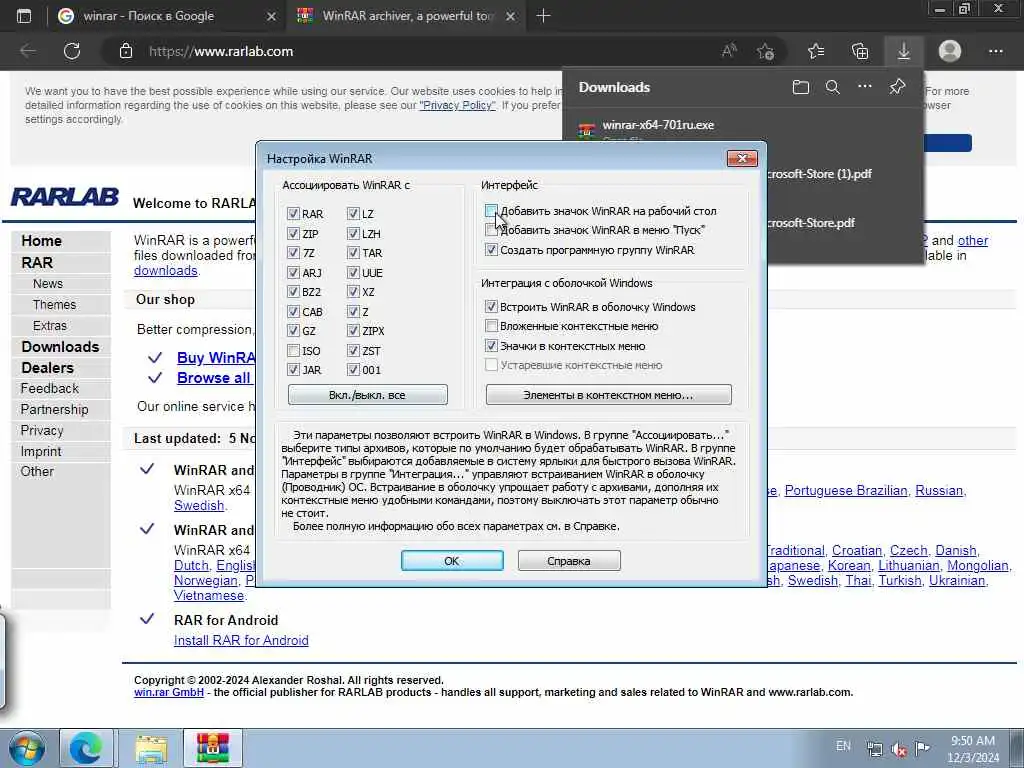This screenshot has height=768, width=1024.
Task: Toggle the 7Z association checkbox
Action: [x=293, y=253]
